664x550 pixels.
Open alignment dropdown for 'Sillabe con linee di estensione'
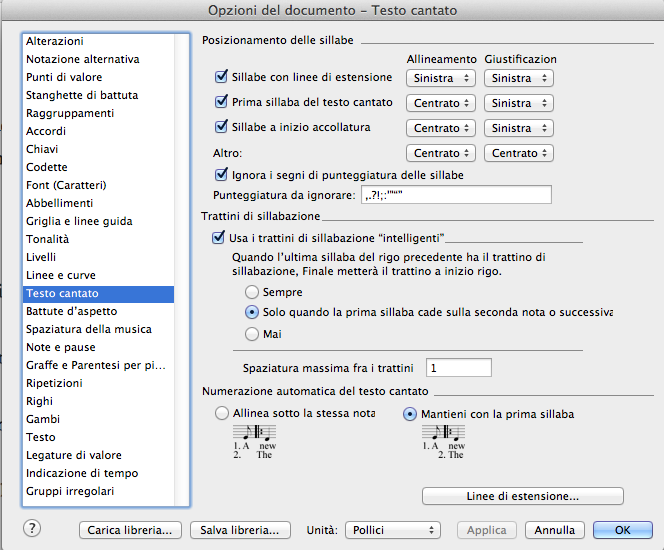click(x=440, y=77)
